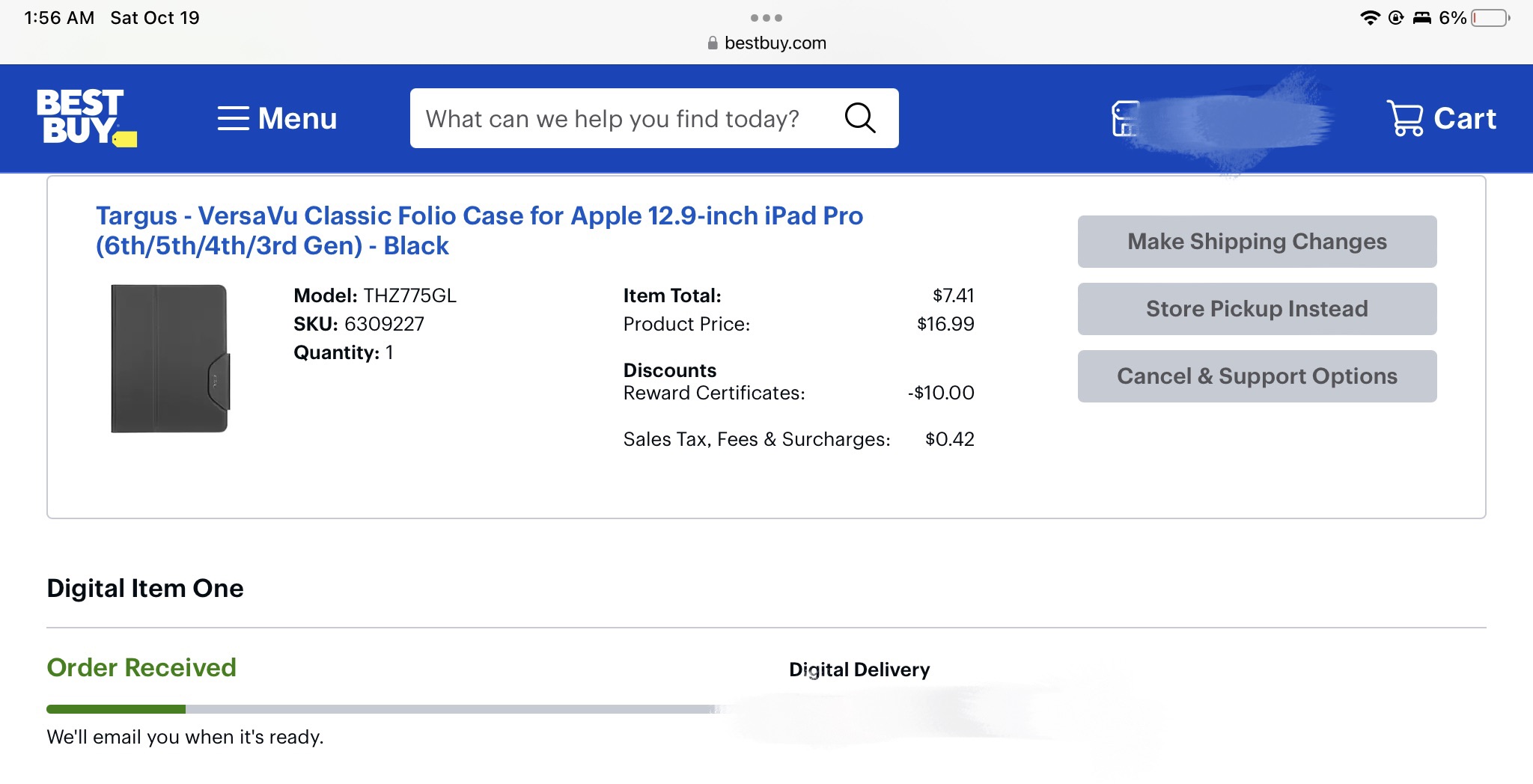Viewport: 1533px width, 784px height.
Task: Open Cancel & Support Options
Action: tap(1257, 376)
